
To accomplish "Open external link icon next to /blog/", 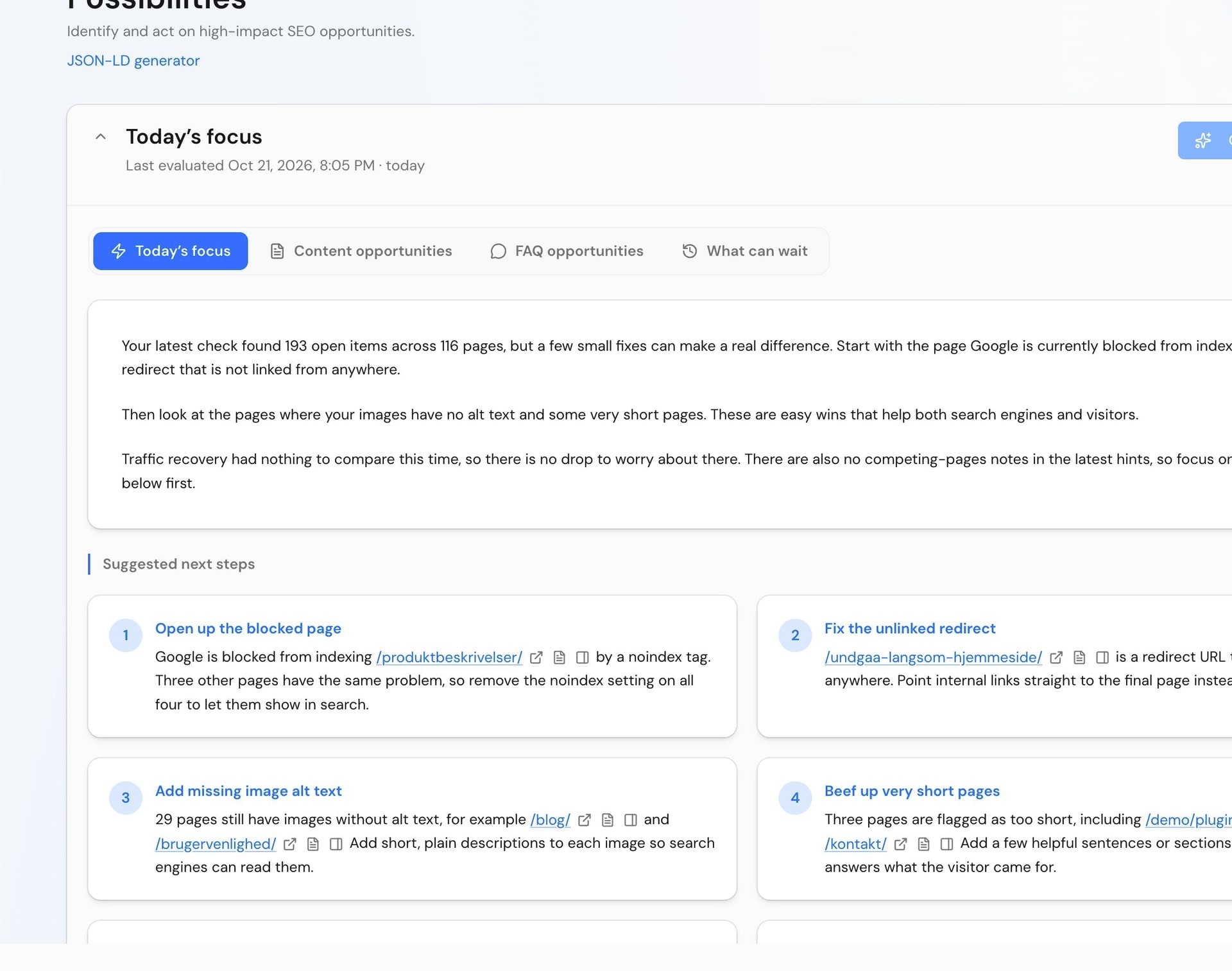I will coord(585,820).
